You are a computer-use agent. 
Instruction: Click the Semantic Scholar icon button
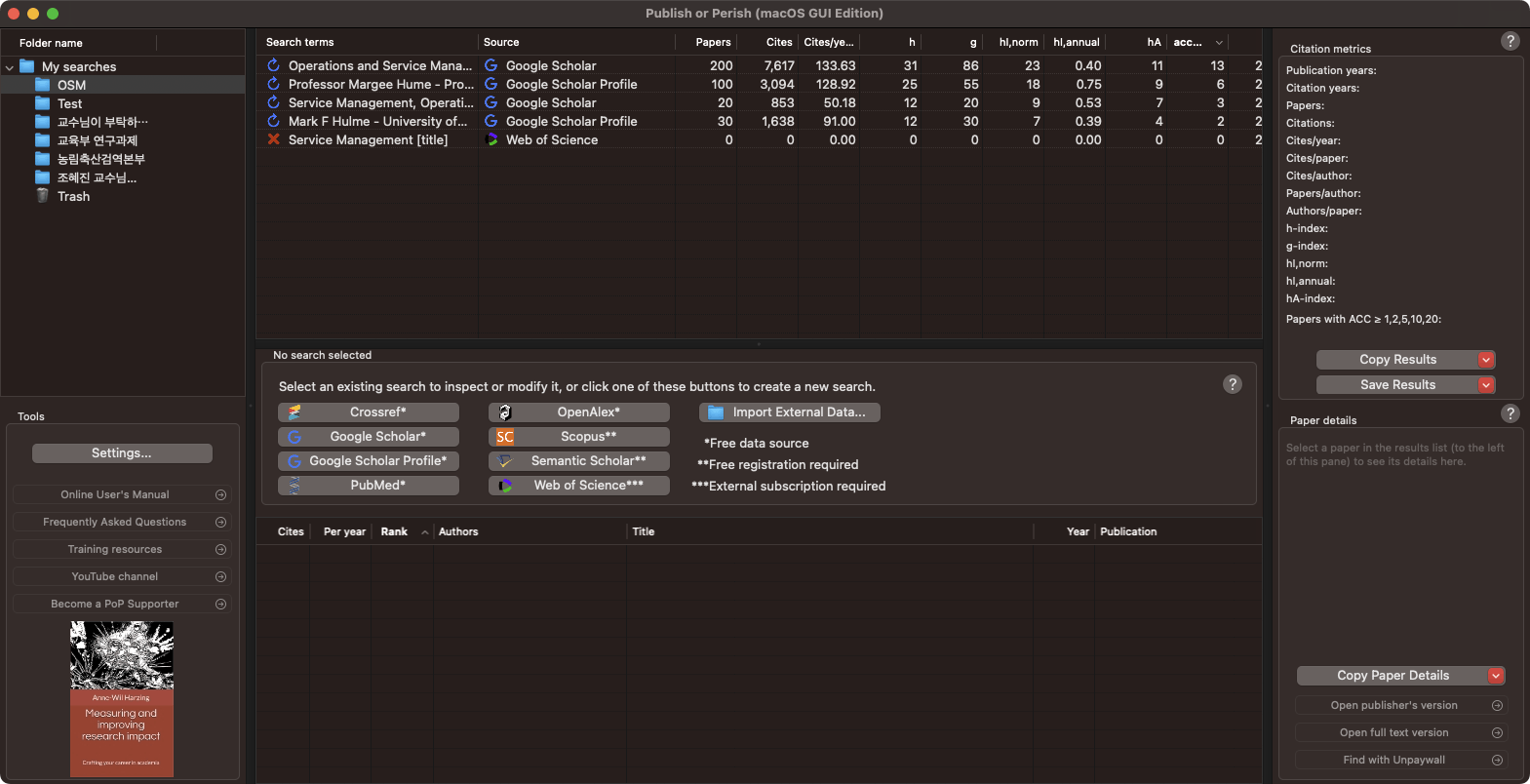coord(505,460)
